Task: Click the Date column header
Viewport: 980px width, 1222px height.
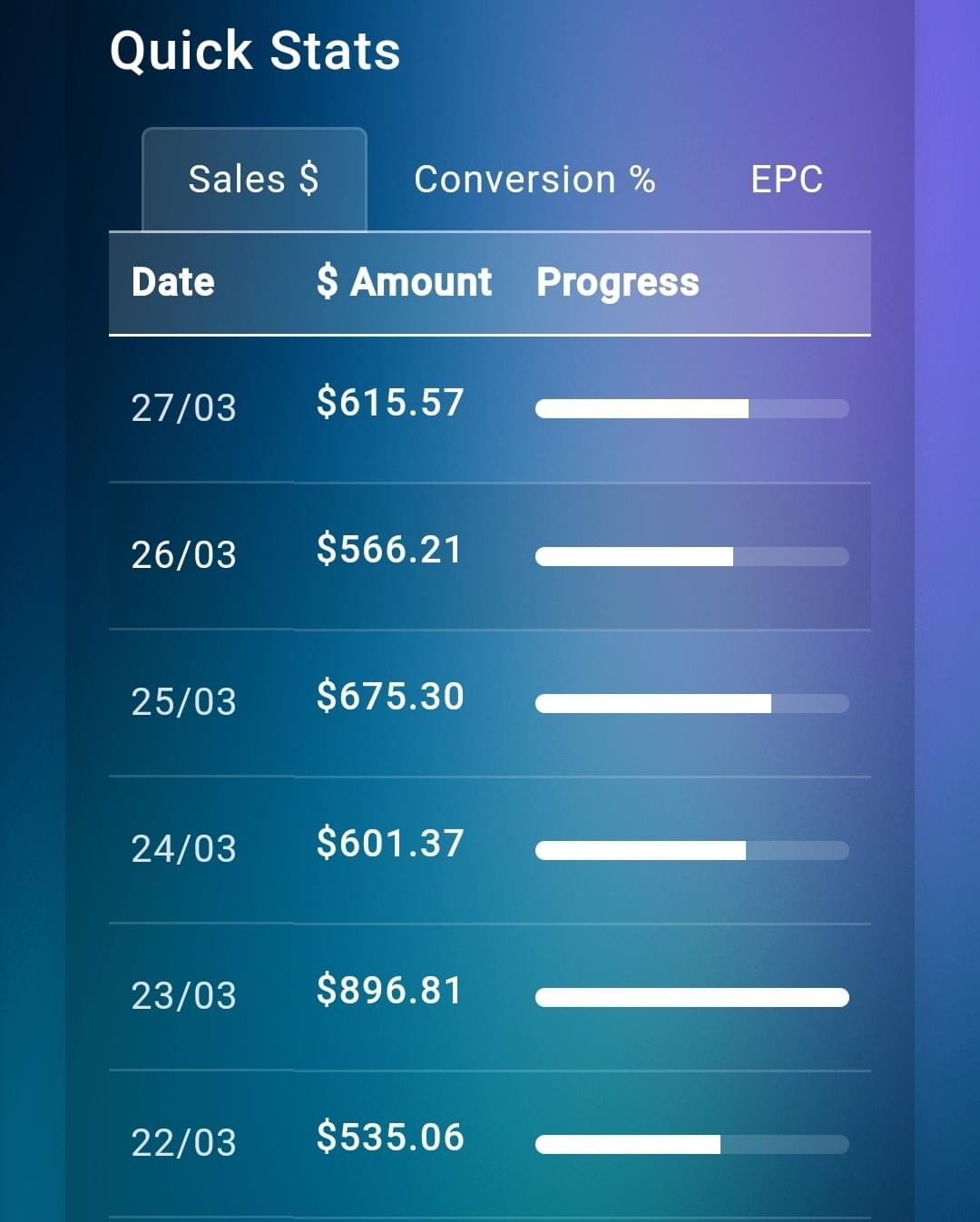Action: click(173, 282)
